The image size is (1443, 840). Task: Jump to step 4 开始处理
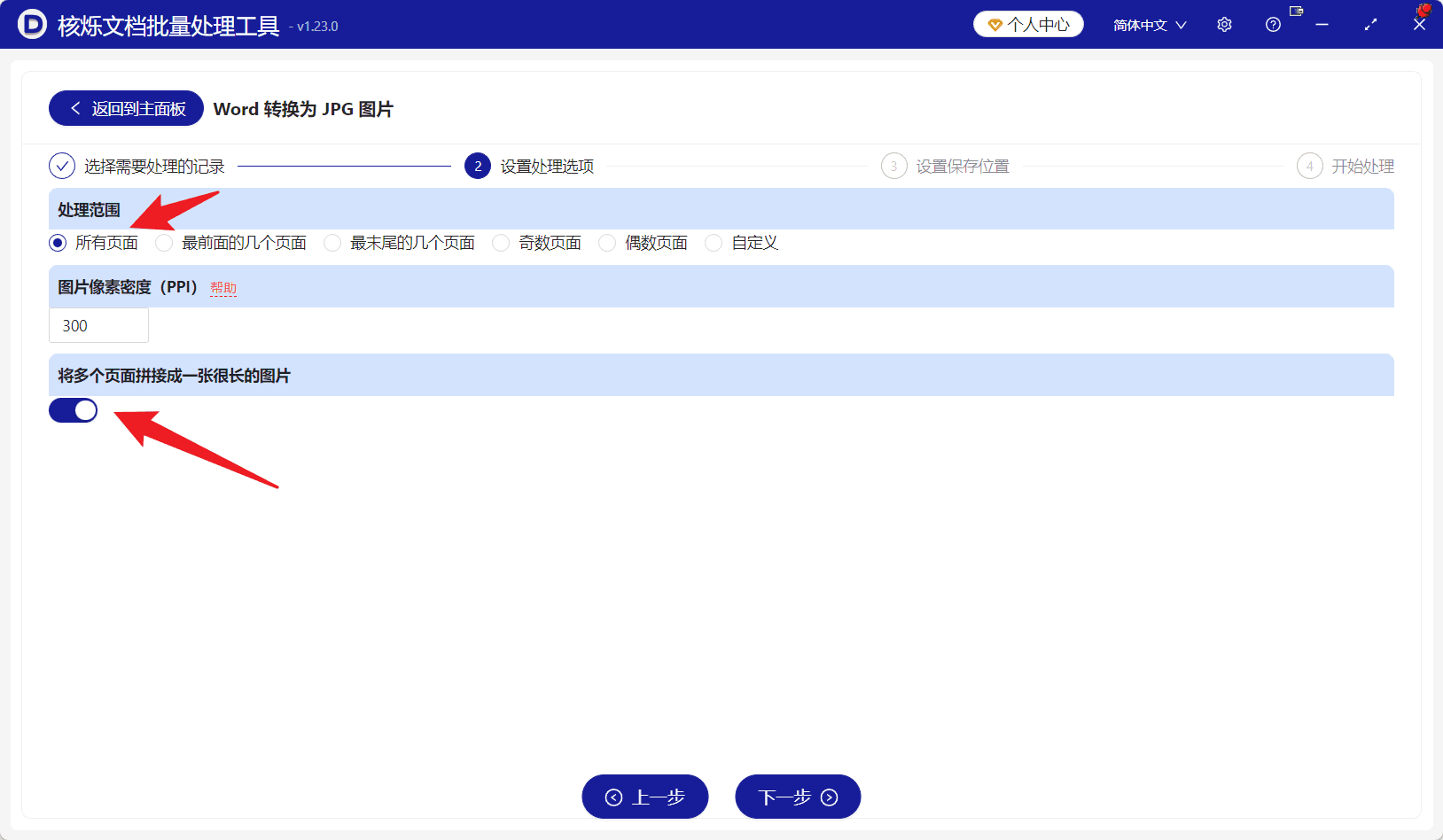tap(1345, 166)
